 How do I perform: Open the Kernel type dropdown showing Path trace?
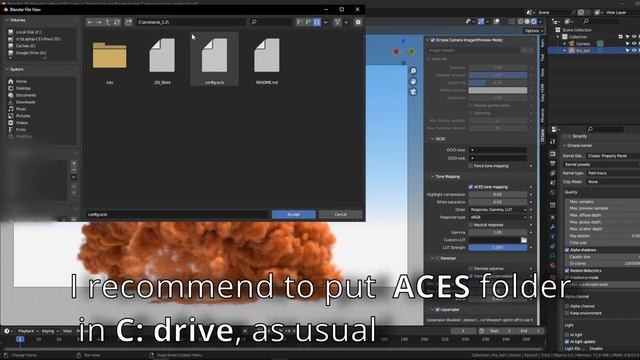613,173
